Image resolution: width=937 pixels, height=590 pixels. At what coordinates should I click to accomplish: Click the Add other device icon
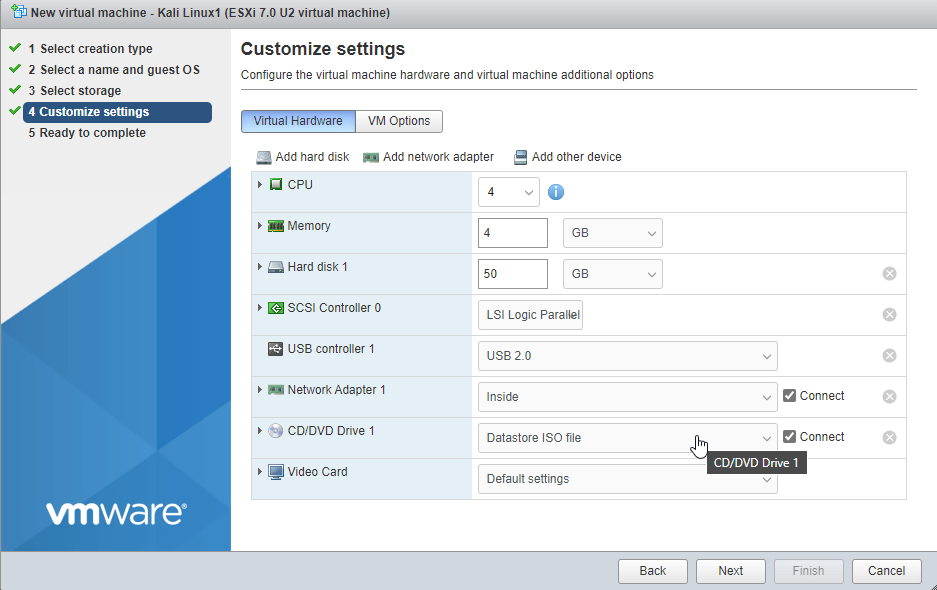tap(520, 157)
